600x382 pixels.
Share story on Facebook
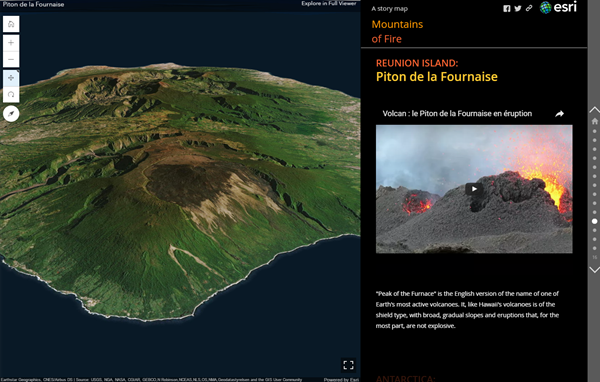pos(507,8)
